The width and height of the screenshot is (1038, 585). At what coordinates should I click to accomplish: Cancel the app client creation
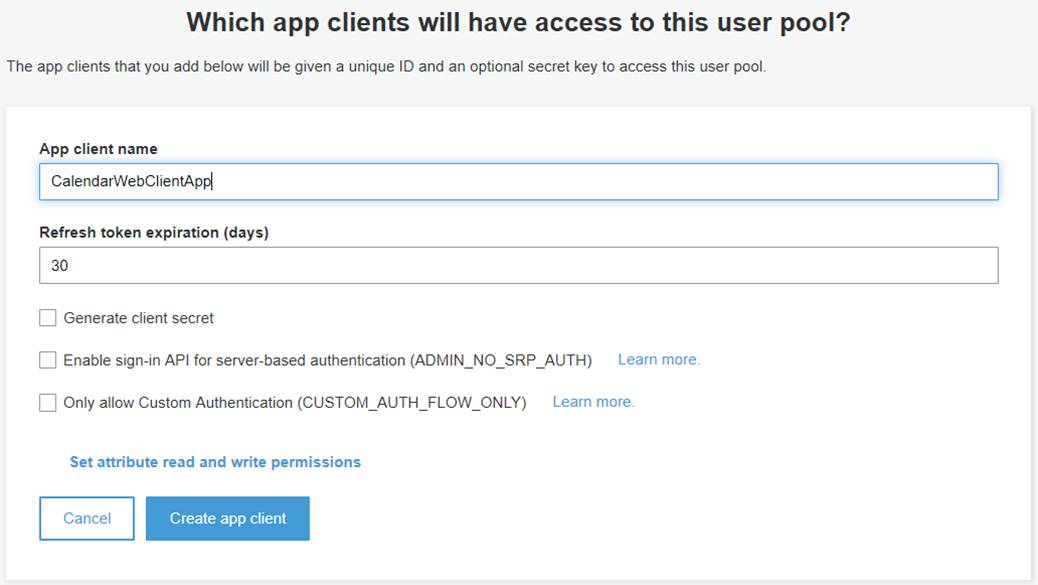[87, 518]
